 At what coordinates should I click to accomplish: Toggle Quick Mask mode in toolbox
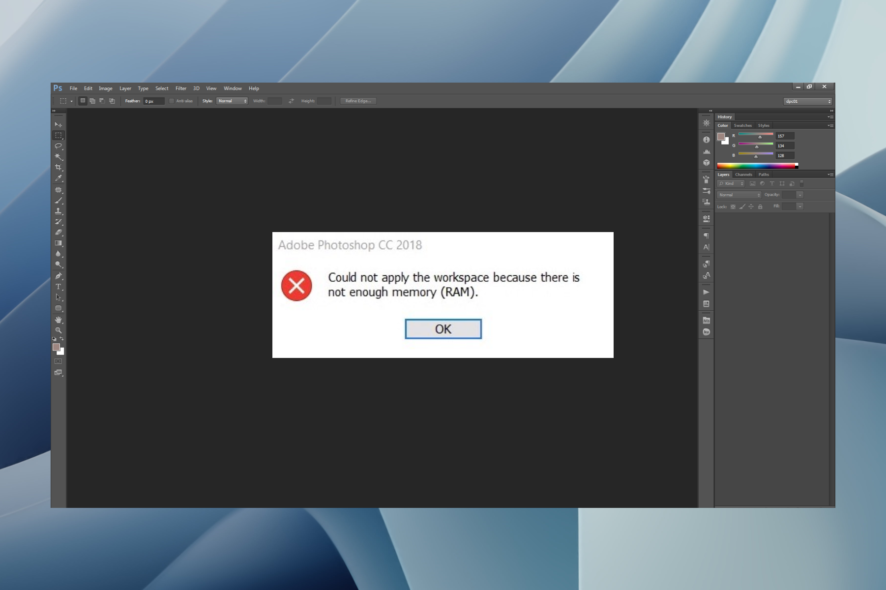58,361
